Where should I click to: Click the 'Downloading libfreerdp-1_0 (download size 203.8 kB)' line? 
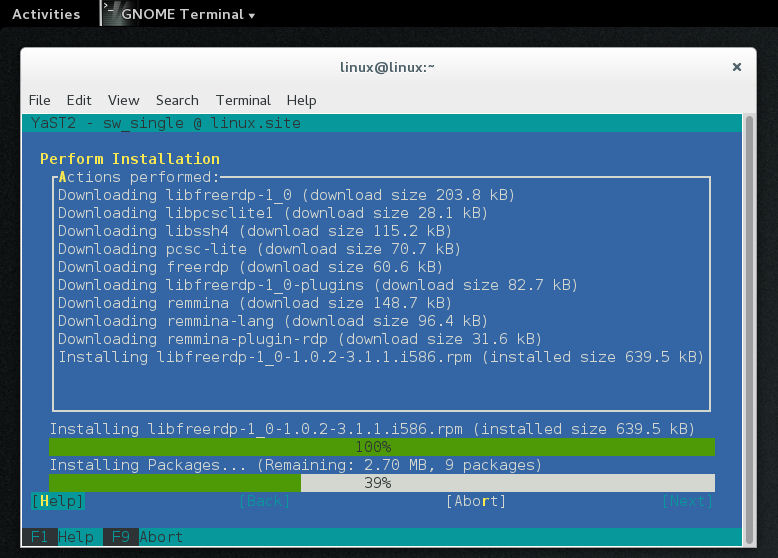pos(287,195)
